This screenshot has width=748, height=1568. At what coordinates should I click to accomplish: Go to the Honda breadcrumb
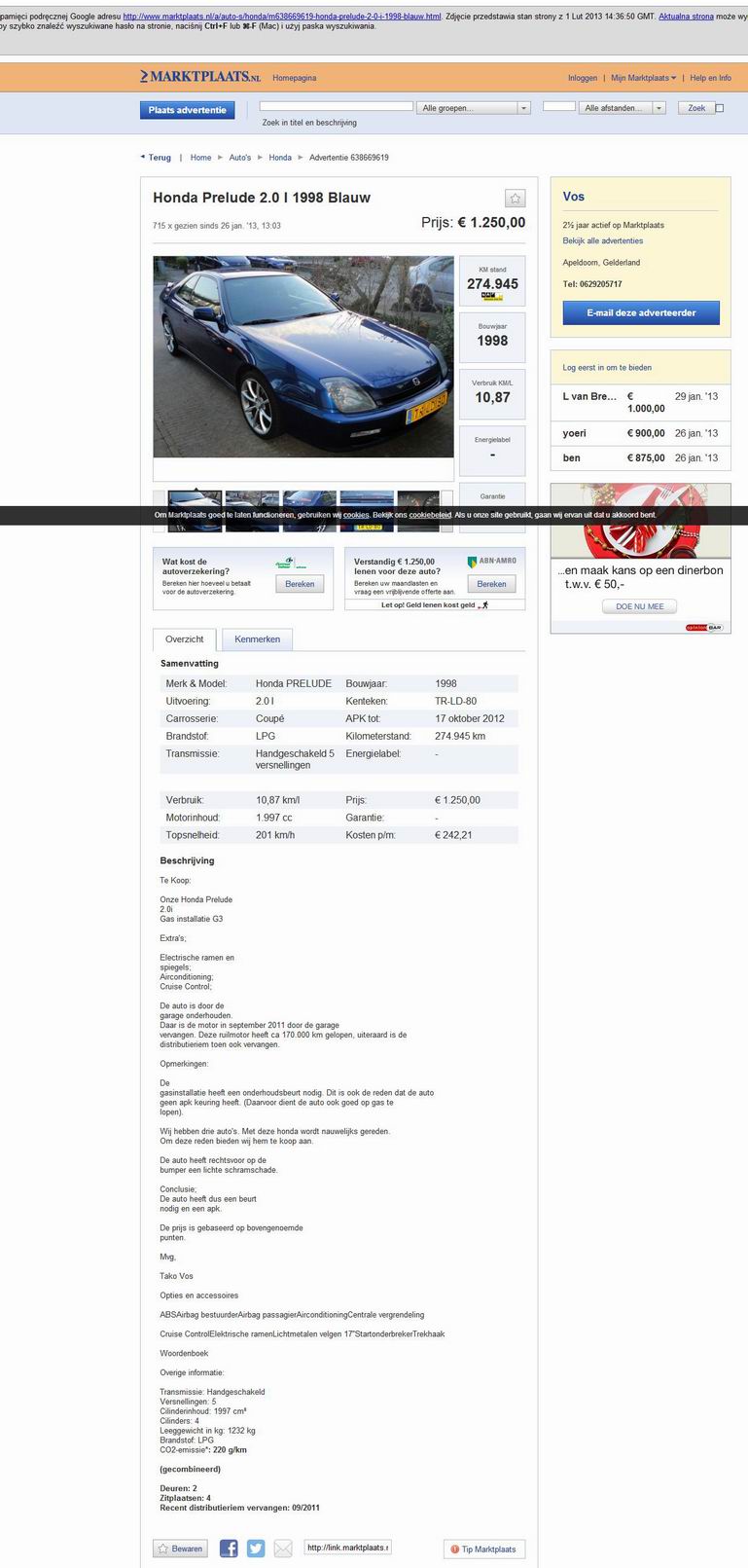pos(280,157)
